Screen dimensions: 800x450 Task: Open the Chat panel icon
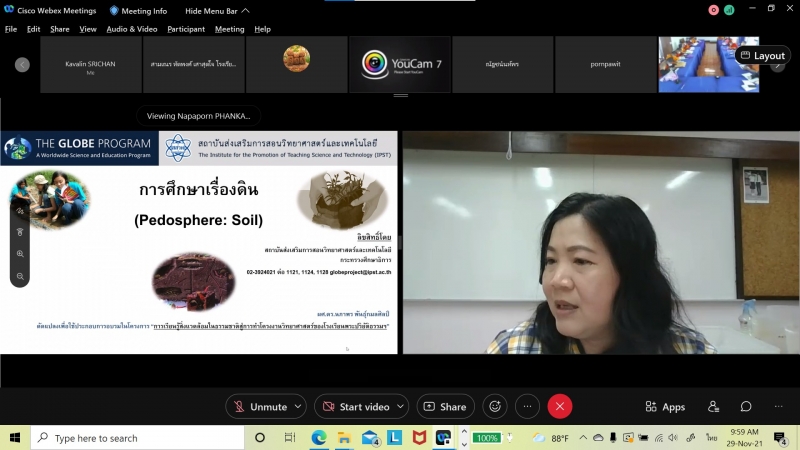(x=746, y=407)
